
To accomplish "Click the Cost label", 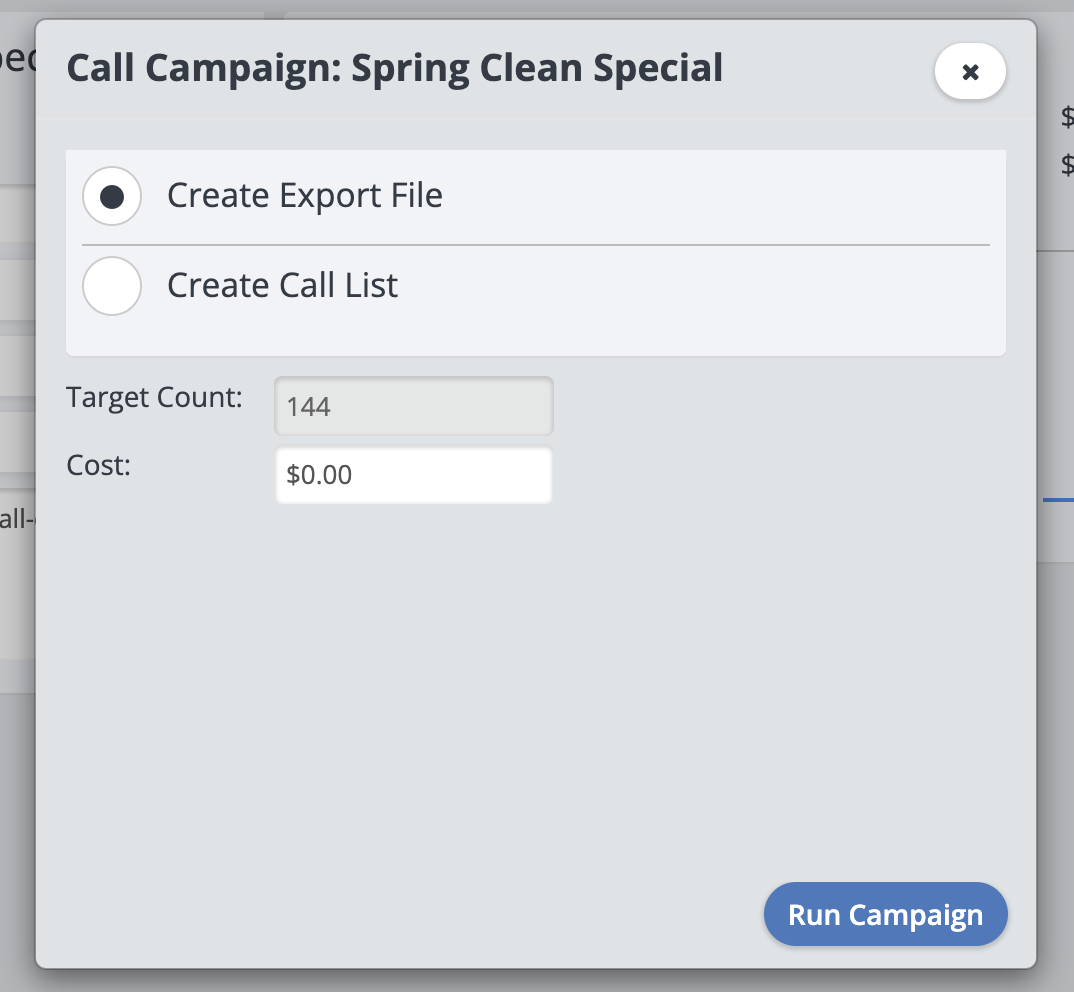I will pos(97,465).
